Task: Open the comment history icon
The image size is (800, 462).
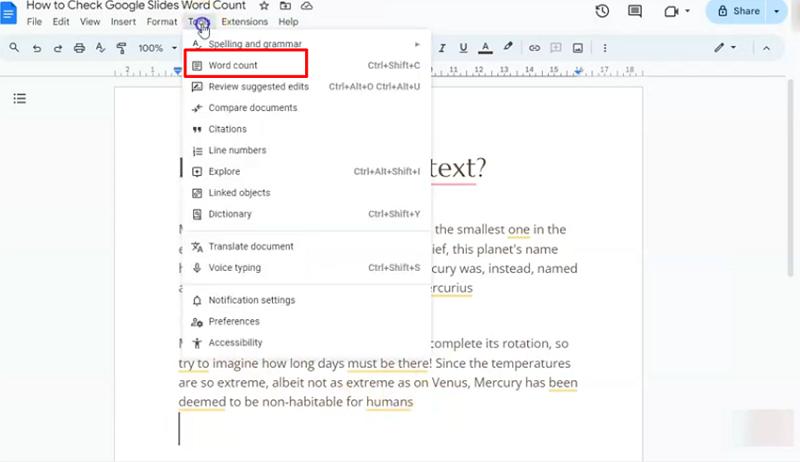Action: coord(635,11)
